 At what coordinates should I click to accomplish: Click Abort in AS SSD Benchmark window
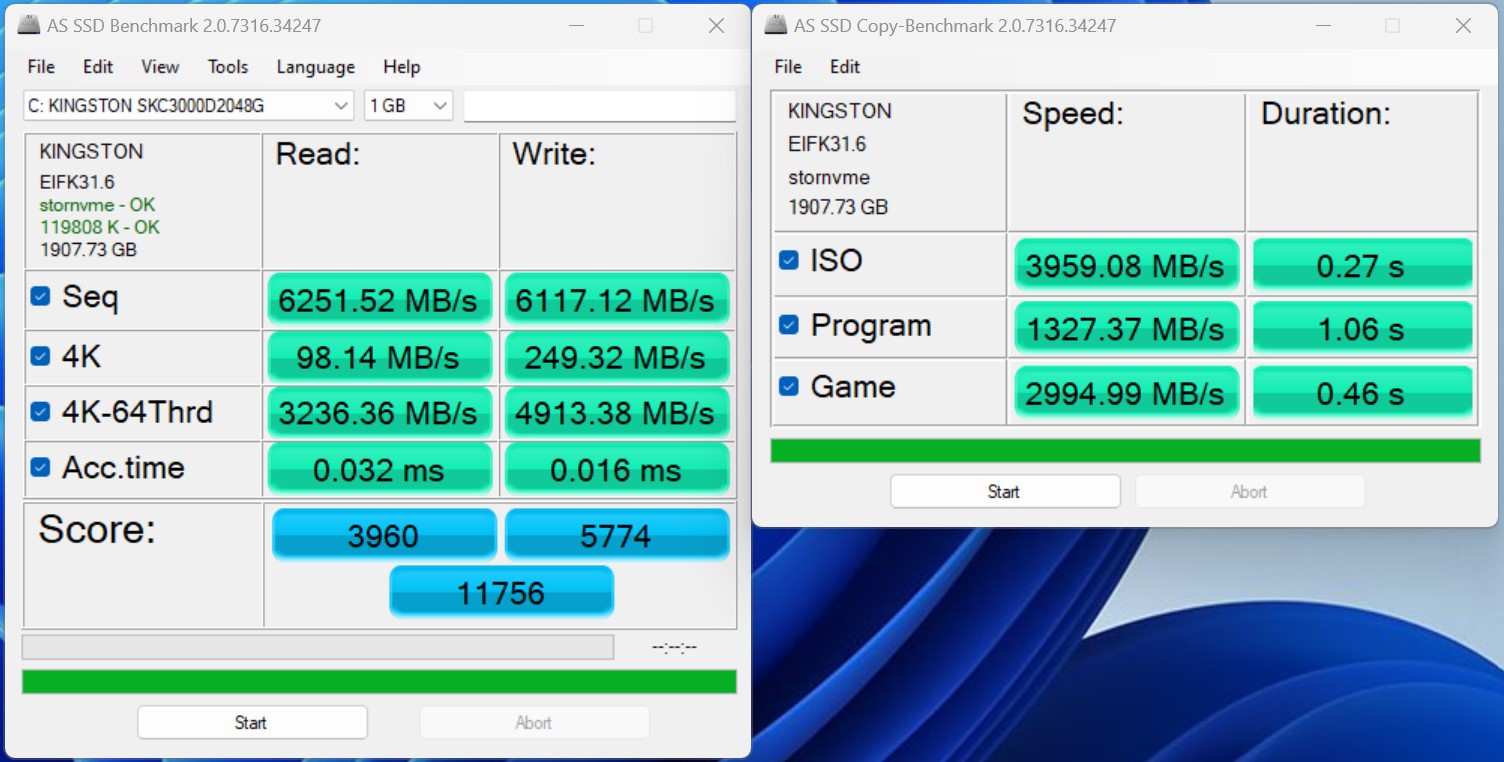coord(534,722)
